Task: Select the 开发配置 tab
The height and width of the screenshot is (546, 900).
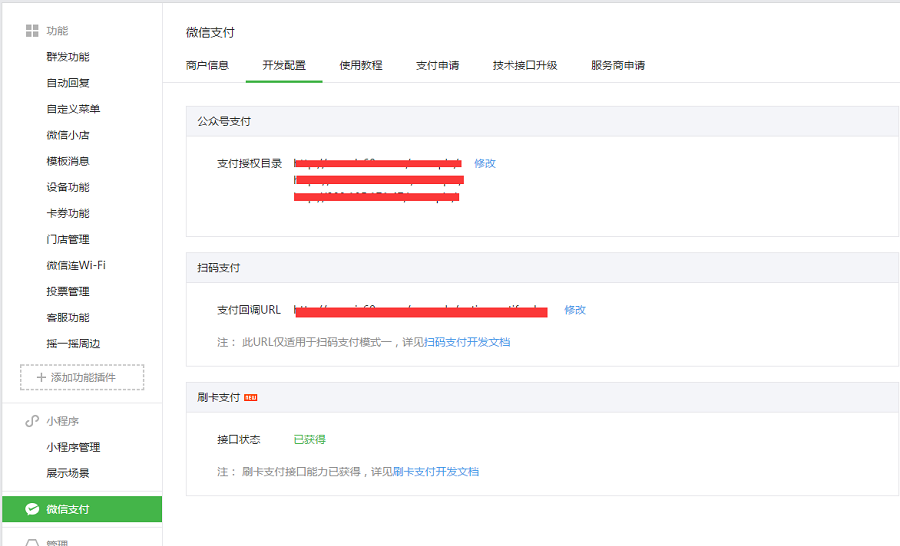Action: pyautogui.click(x=284, y=65)
